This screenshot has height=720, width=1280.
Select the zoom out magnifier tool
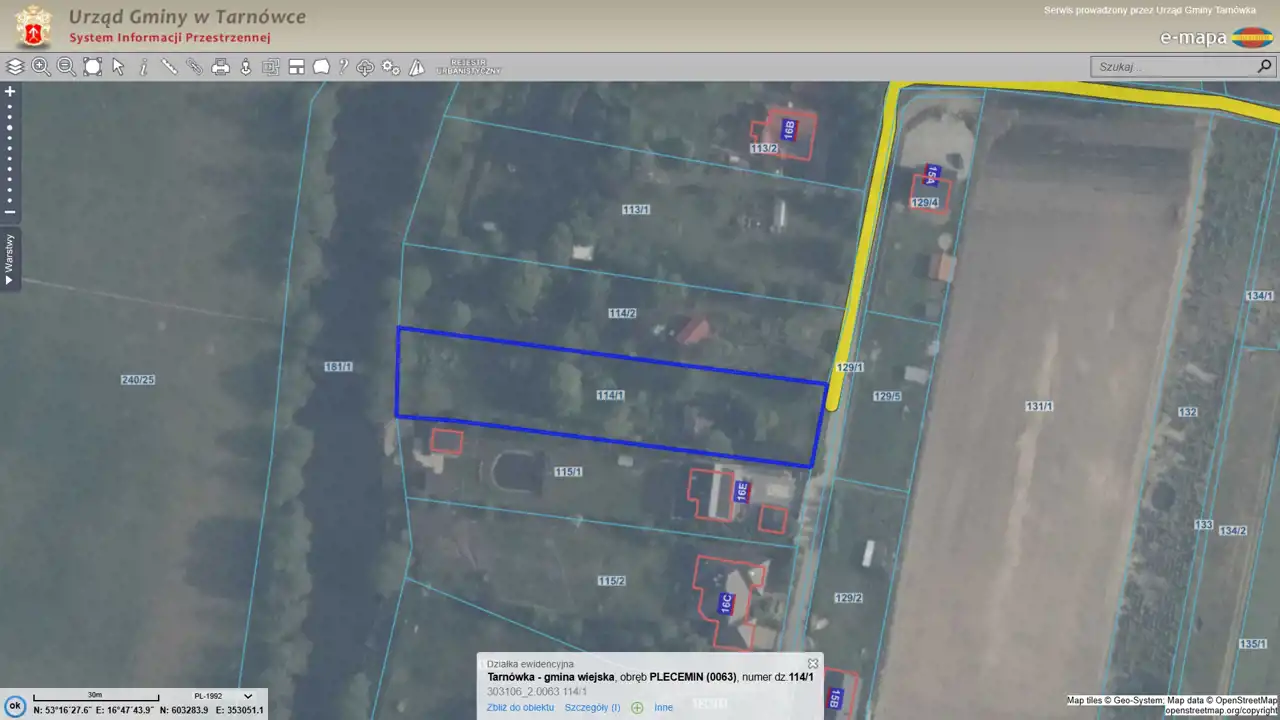pyautogui.click(x=66, y=67)
